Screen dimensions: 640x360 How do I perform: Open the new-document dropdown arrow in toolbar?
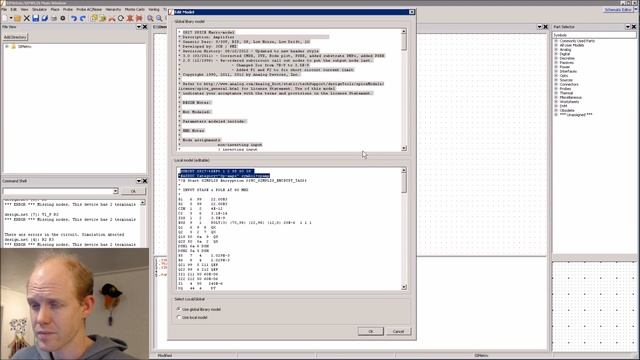[11, 18]
